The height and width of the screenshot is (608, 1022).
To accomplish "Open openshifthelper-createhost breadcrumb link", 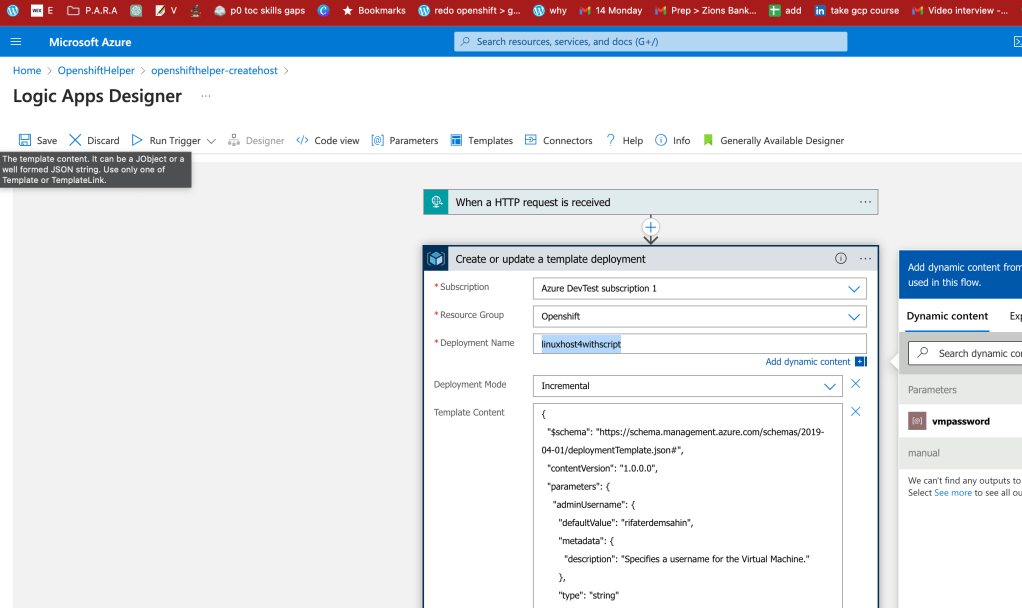I will (x=214, y=70).
